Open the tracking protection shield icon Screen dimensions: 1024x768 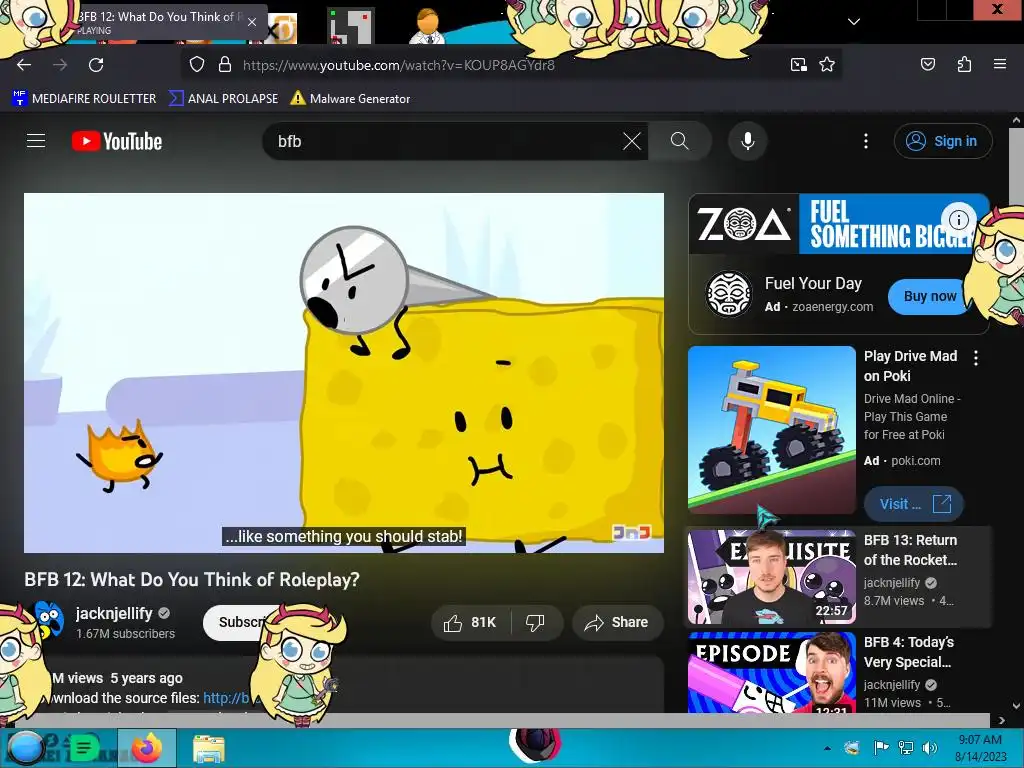pos(197,65)
